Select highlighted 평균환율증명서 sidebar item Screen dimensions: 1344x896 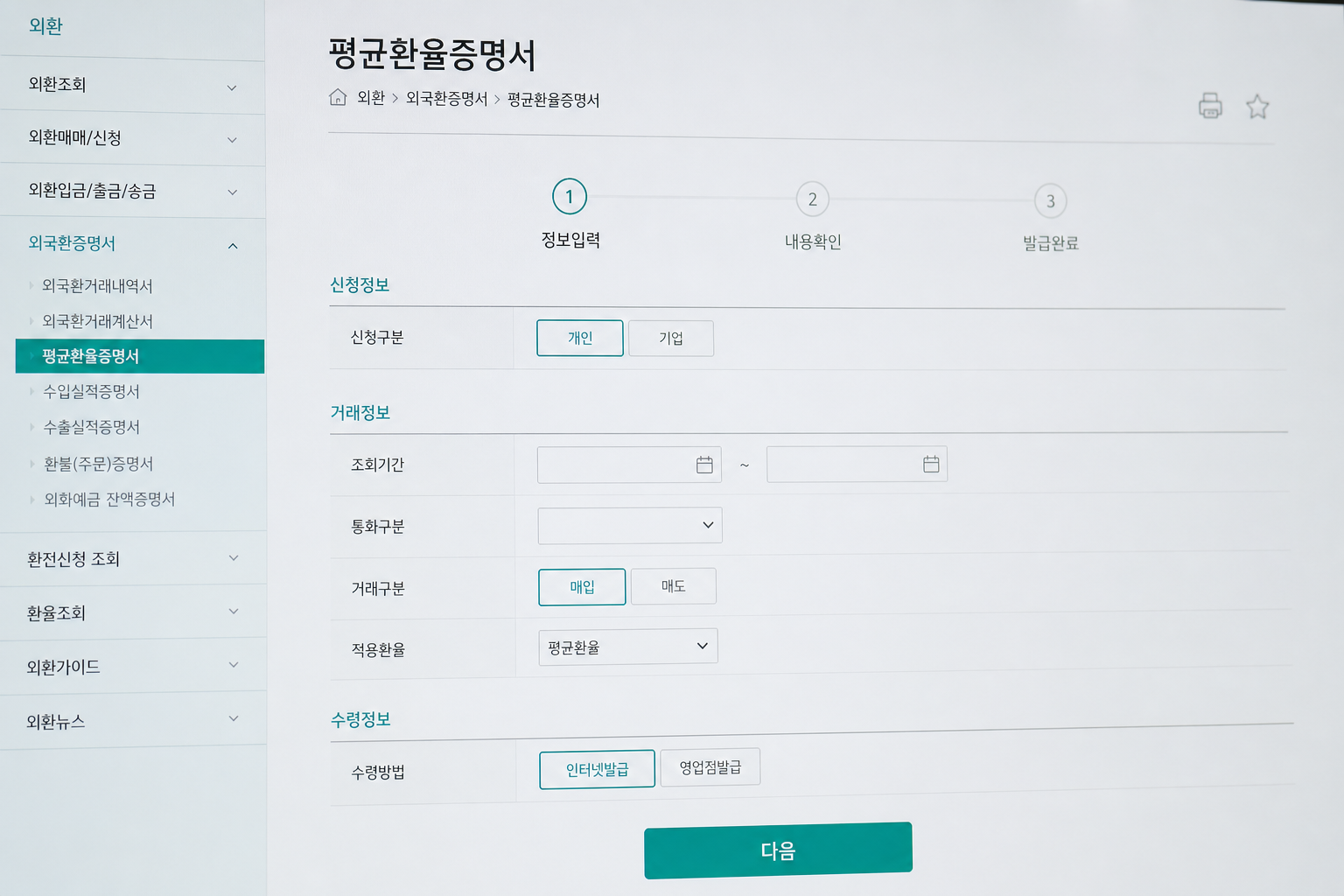click(x=140, y=356)
